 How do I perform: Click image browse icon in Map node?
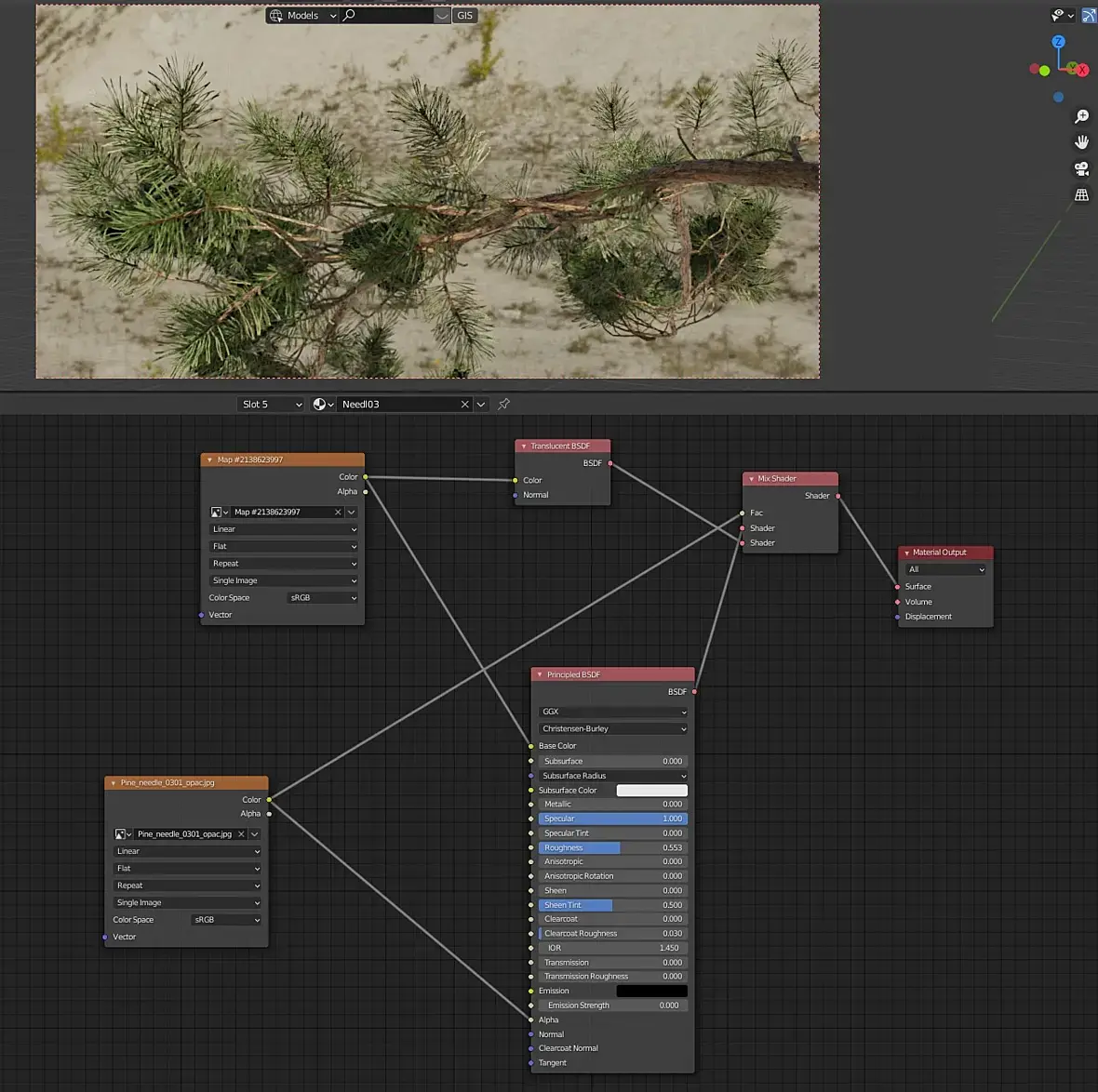220,512
